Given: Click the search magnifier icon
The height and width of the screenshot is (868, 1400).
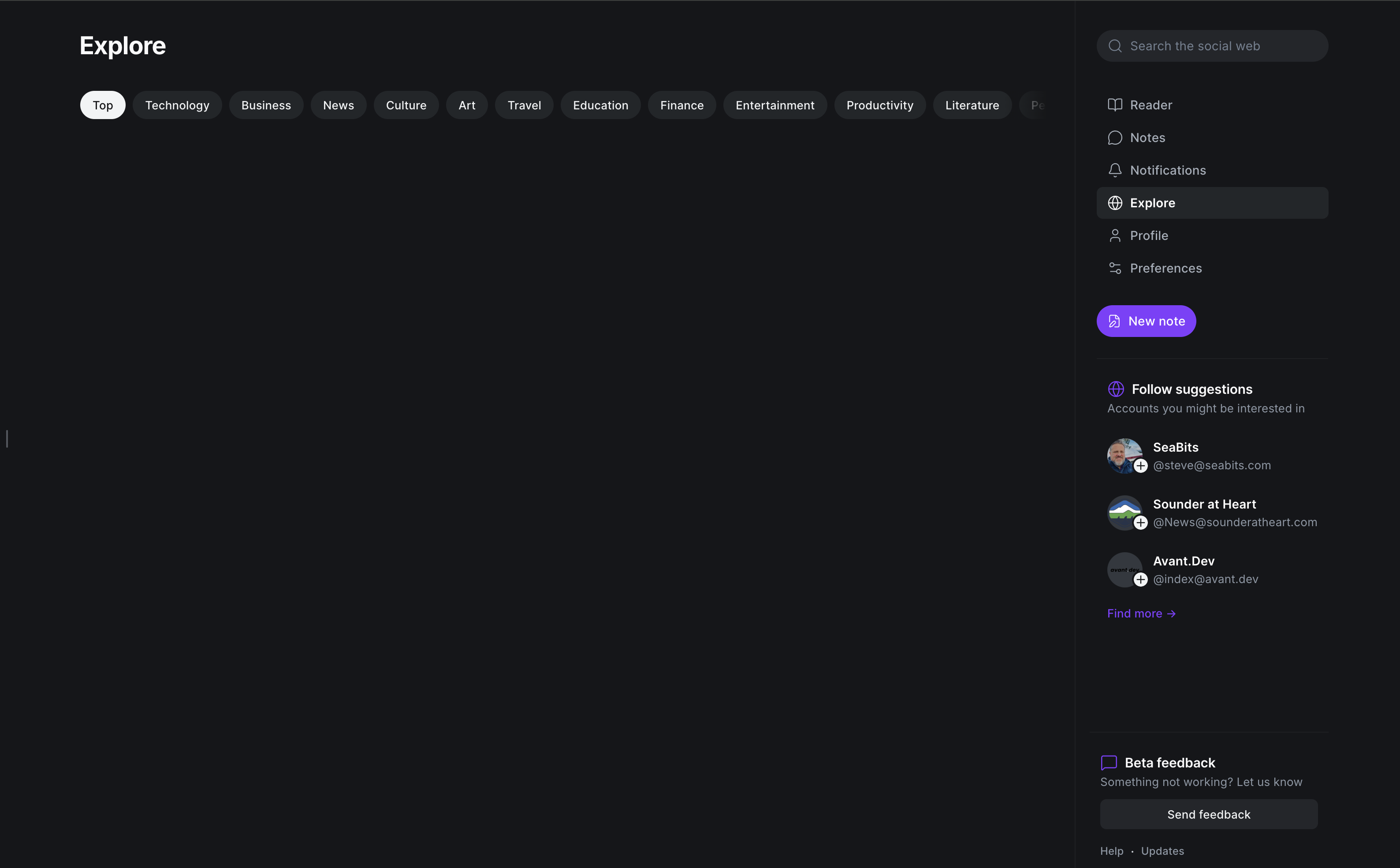Looking at the screenshot, I should click(x=1115, y=46).
